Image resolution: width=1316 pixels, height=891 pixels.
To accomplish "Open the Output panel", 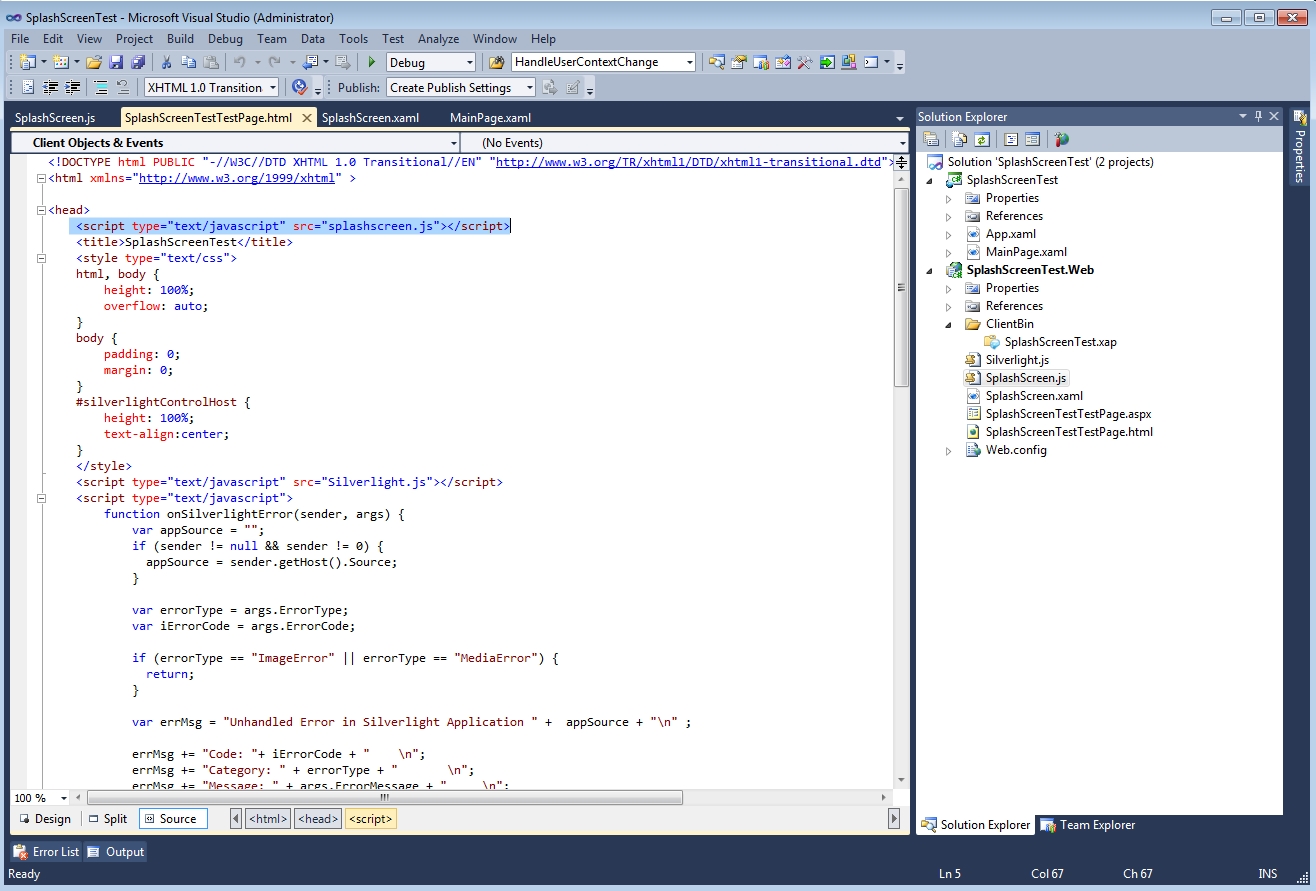I will [115, 852].
